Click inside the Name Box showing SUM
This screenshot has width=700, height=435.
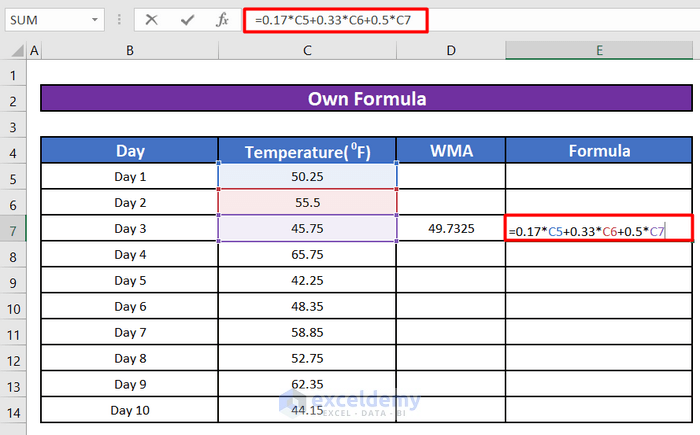pyautogui.click(x=49, y=20)
